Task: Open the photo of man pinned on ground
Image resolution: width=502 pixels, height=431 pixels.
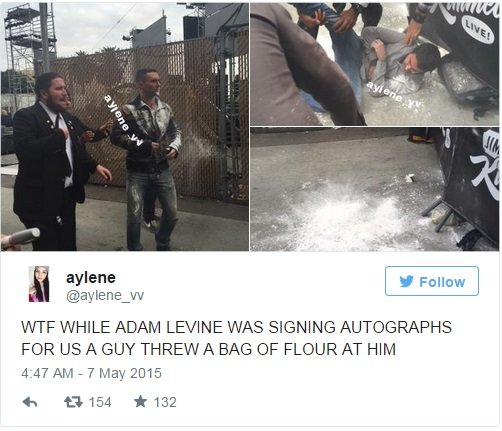Action: tap(375, 64)
